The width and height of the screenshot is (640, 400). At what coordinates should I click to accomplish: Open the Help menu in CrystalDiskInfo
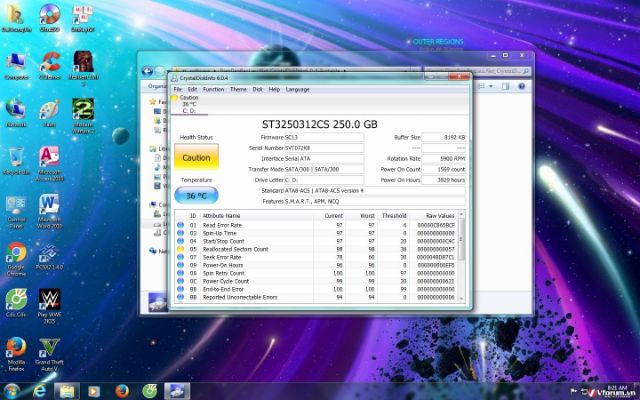[274, 89]
